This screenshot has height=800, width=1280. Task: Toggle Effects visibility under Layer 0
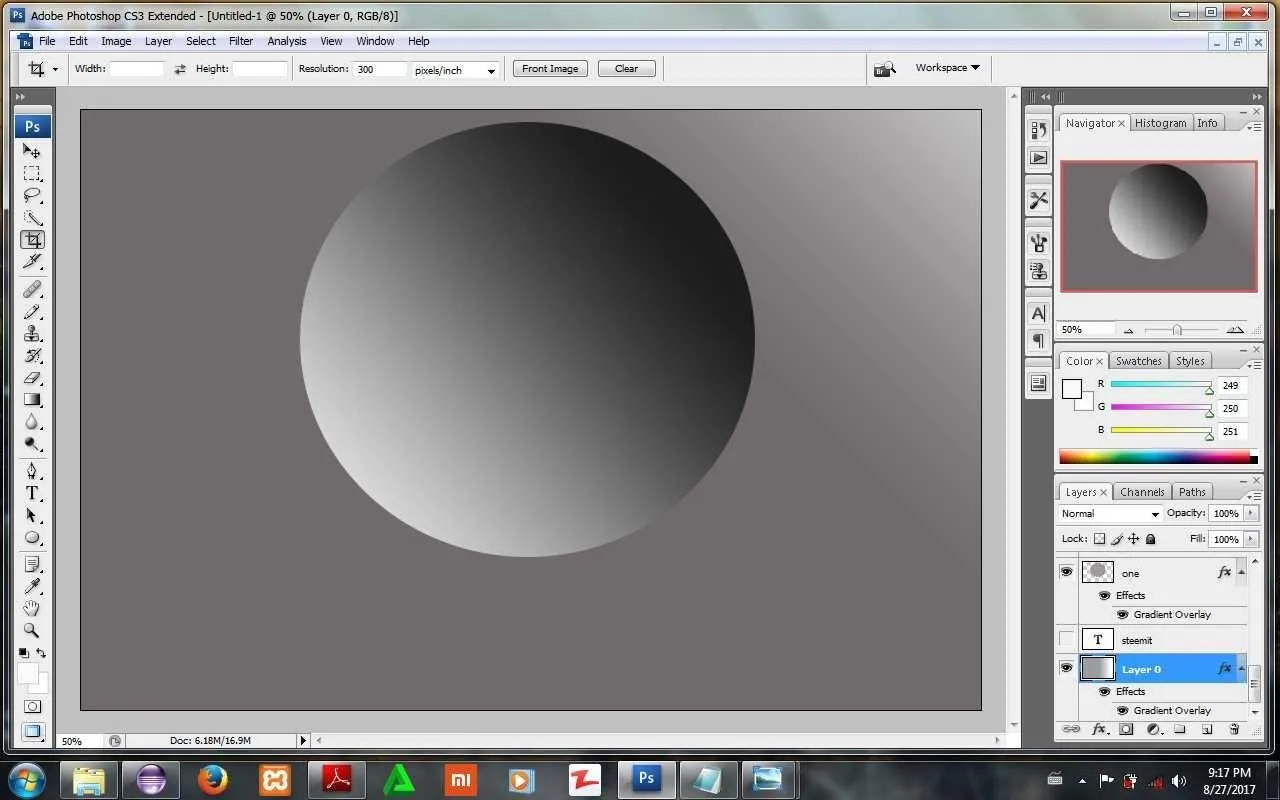(x=1105, y=691)
